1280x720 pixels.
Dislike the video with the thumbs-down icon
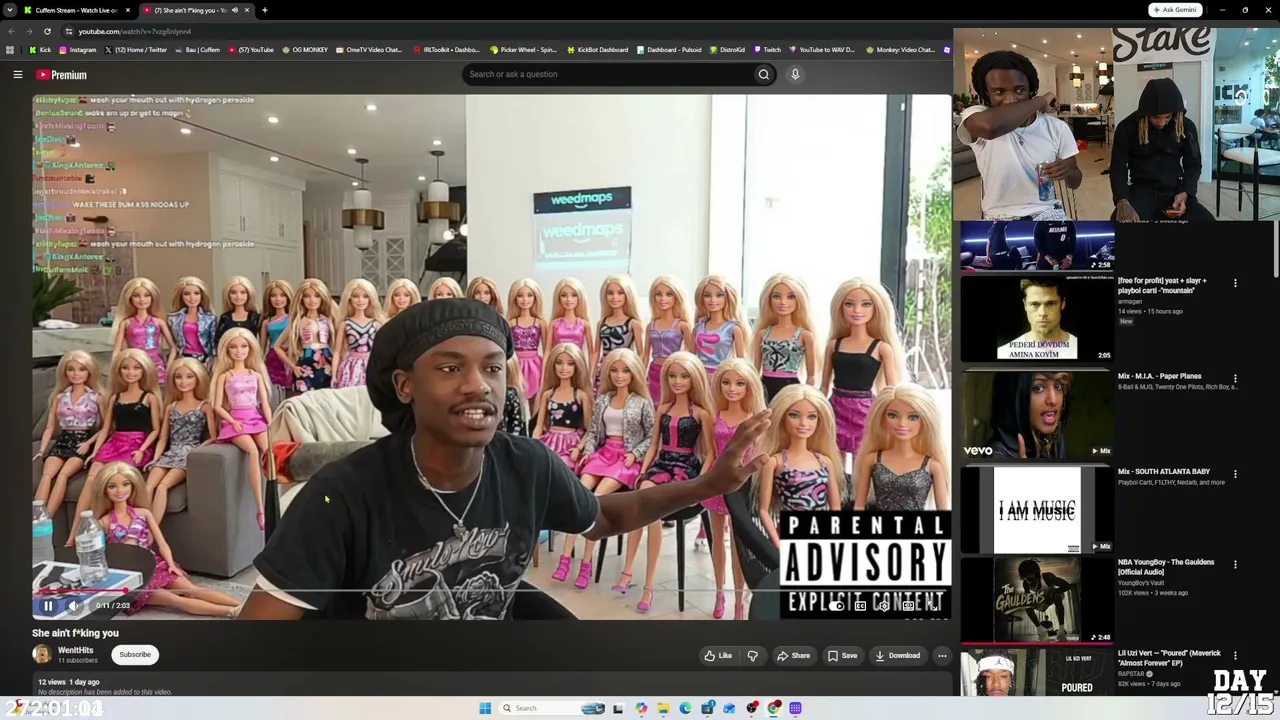point(752,656)
